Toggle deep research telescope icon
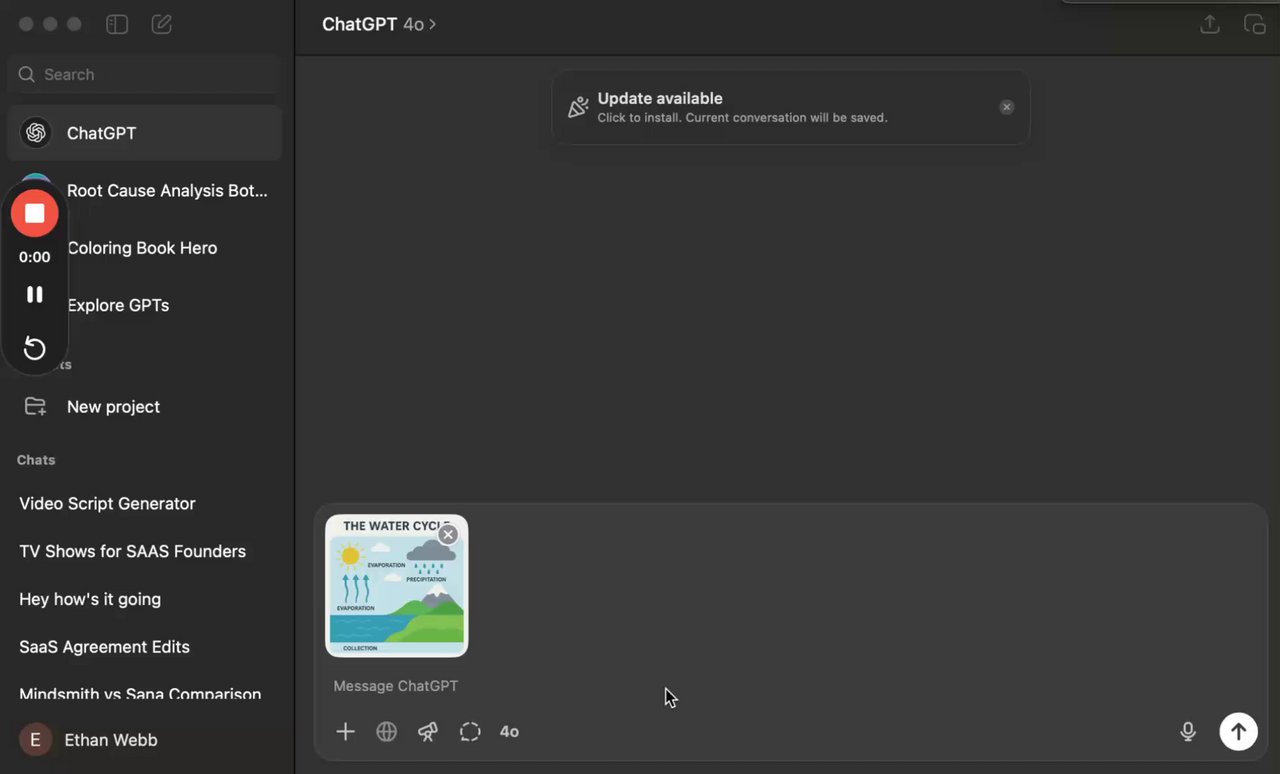Screen dimensions: 1280x774 pyautogui.click(x=428, y=732)
